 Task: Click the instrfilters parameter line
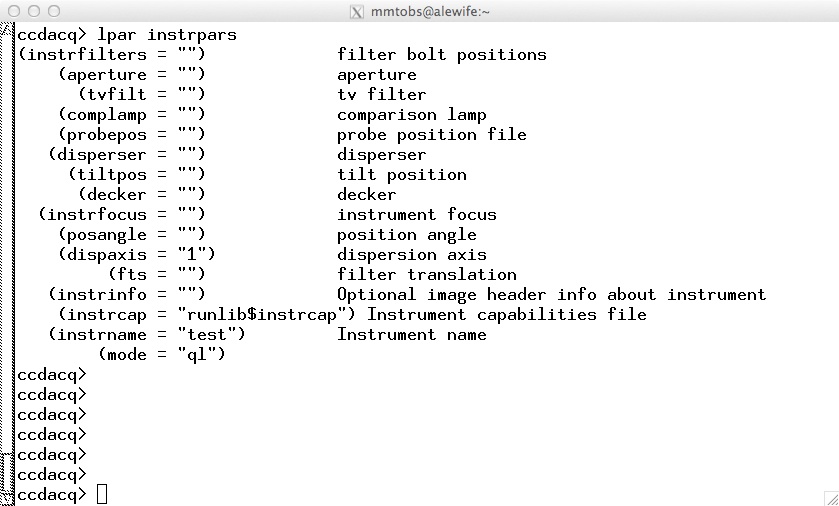click(x=282, y=55)
